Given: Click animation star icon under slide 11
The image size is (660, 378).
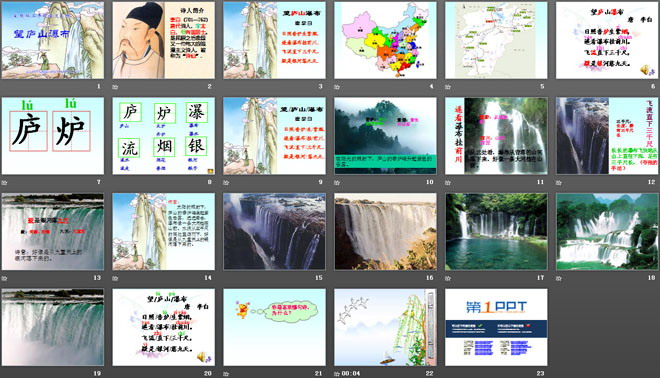Looking at the screenshot, I should 448,182.
